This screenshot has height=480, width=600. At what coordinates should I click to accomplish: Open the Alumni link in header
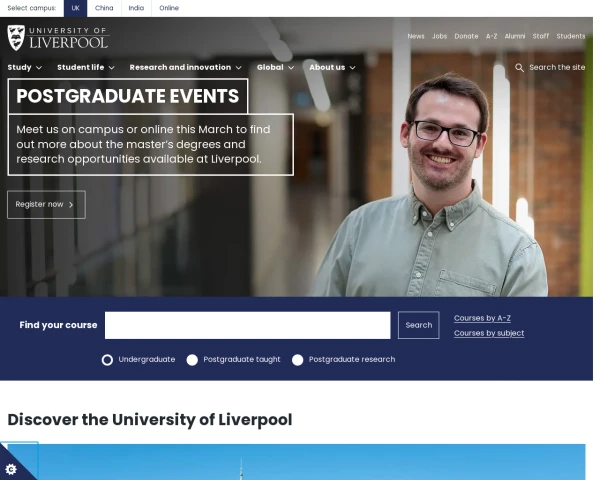514,36
